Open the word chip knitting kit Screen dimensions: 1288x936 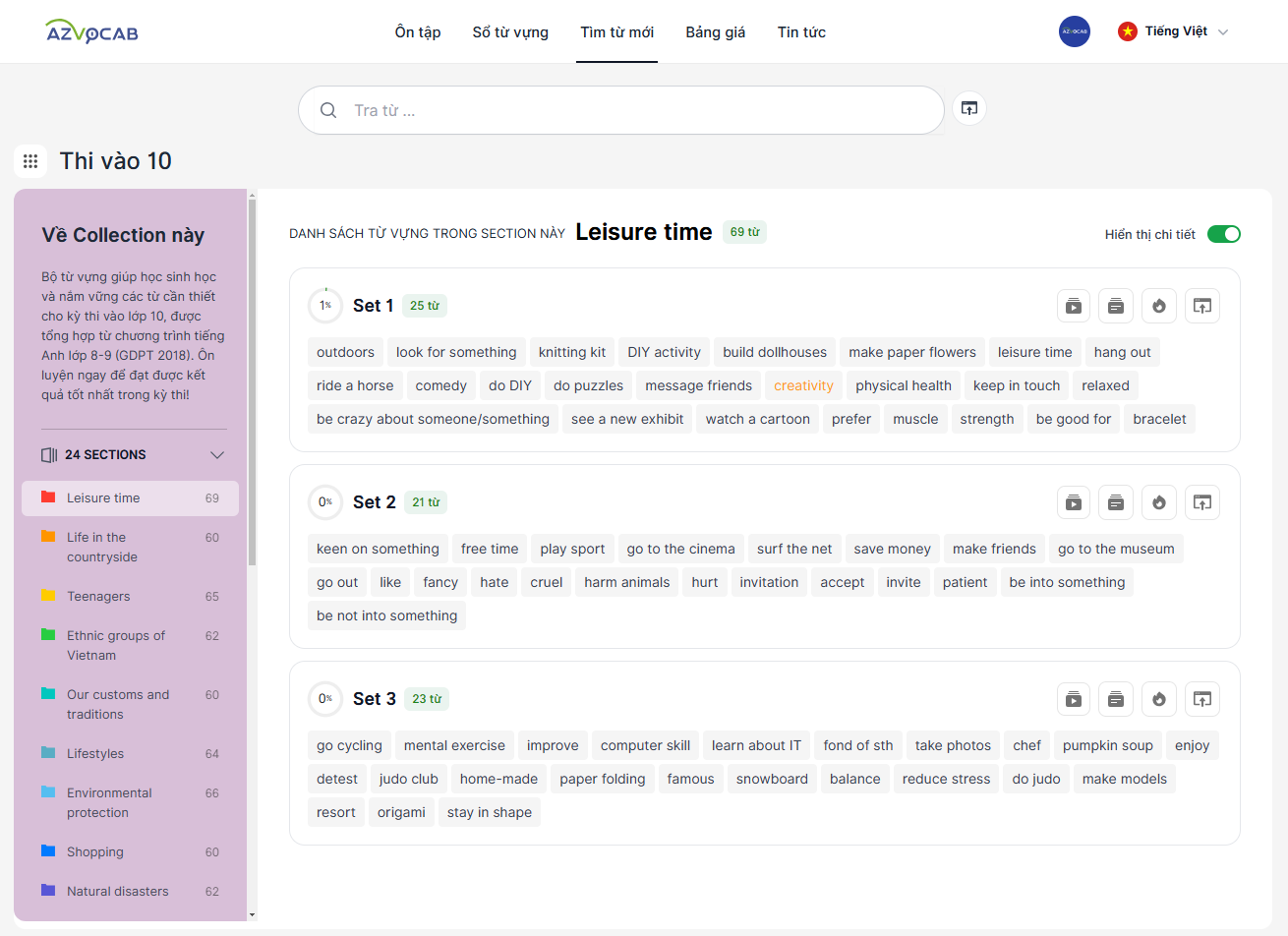click(x=572, y=352)
